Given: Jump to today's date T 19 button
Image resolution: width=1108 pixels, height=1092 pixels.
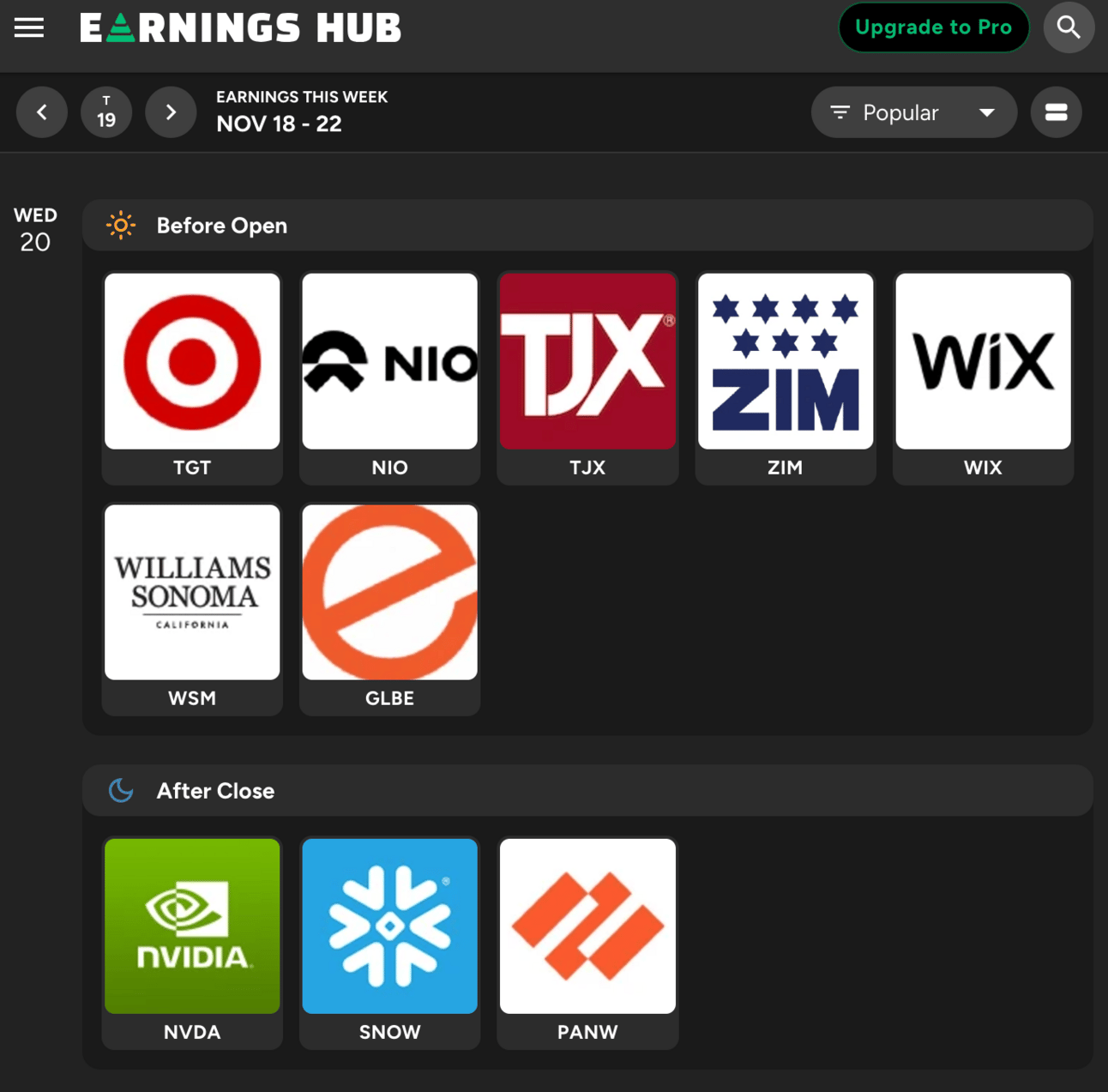Looking at the screenshot, I should pos(106,112).
